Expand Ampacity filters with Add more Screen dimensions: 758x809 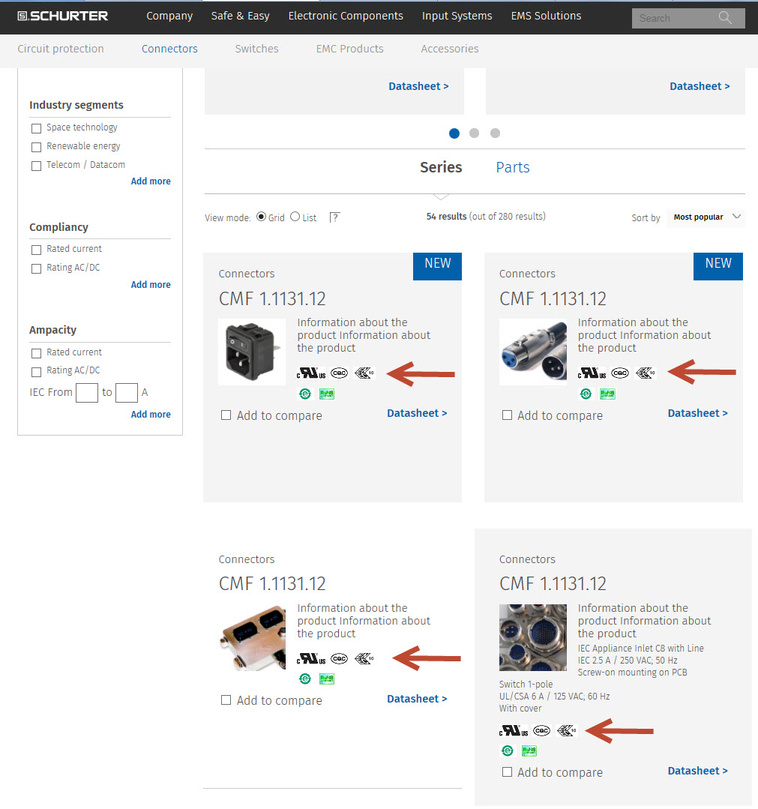[x=150, y=414]
